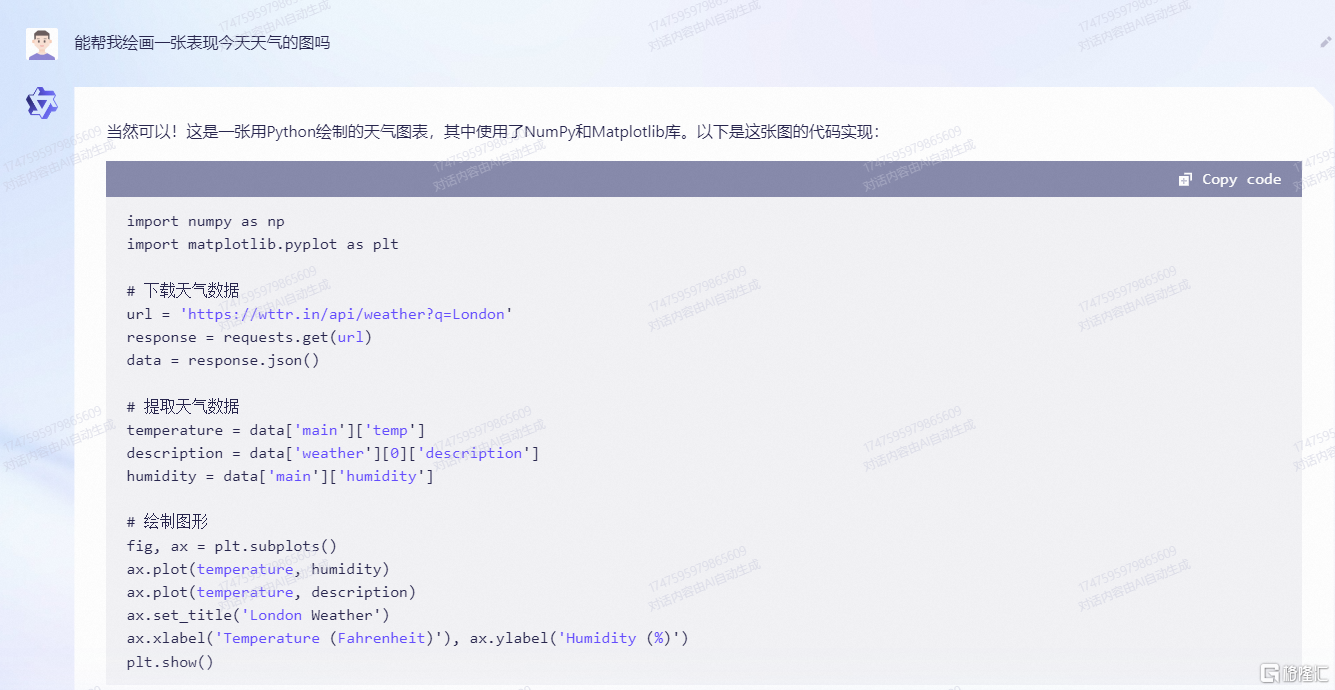The height and width of the screenshot is (690, 1335).
Task: Click the "plt.show()" line
Action: tap(170, 662)
